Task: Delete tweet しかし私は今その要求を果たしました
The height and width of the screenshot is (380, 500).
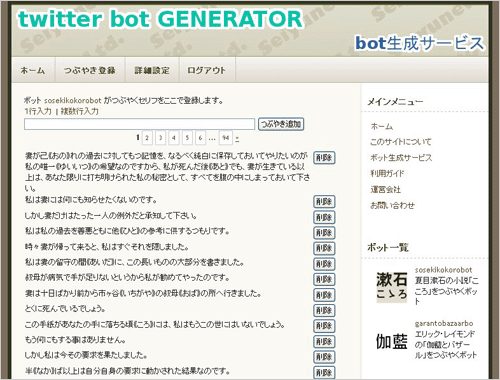Action: [x=324, y=357]
